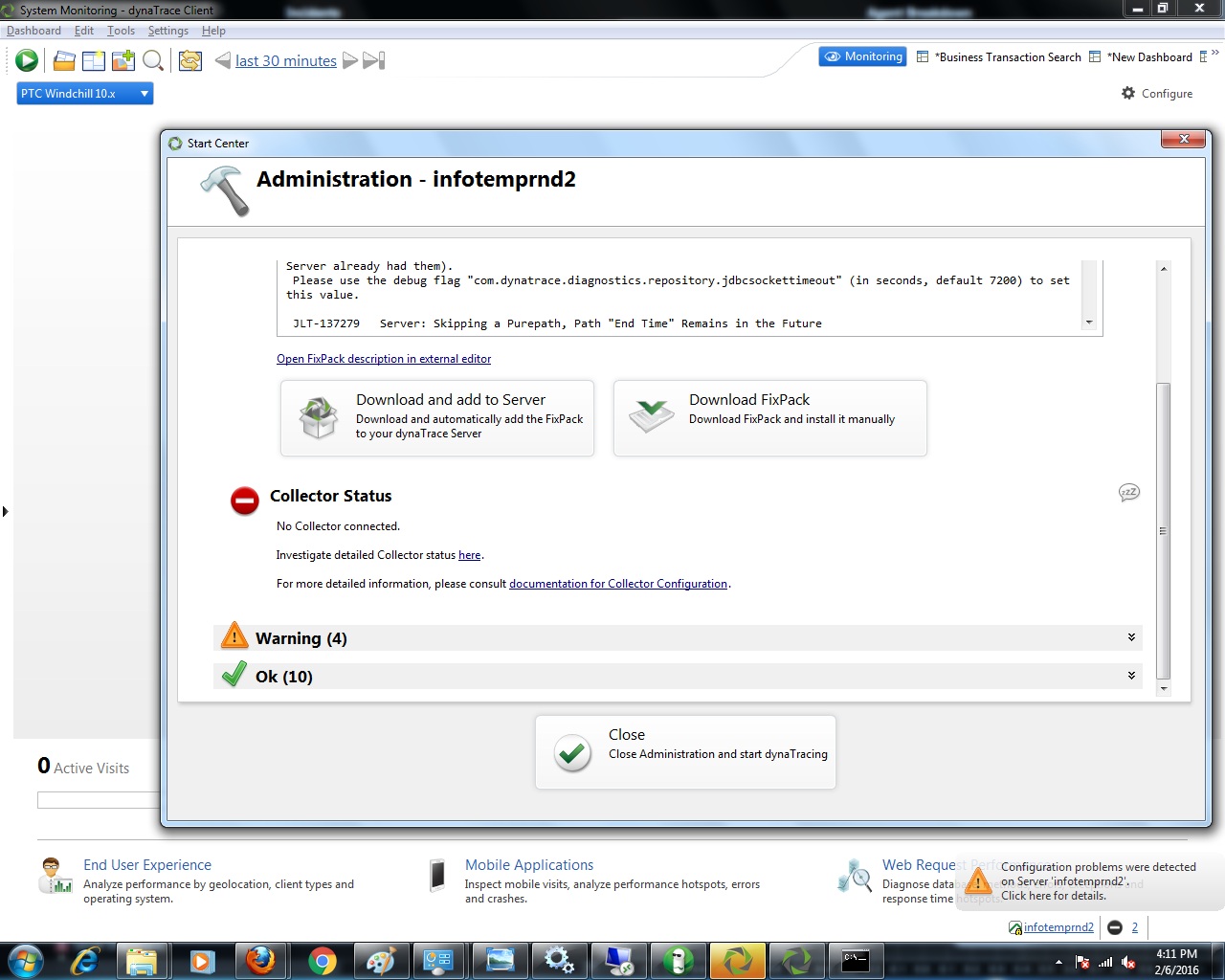1225x980 pixels.
Task: Click the yellow refresh arrows icon
Action: click(x=190, y=60)
